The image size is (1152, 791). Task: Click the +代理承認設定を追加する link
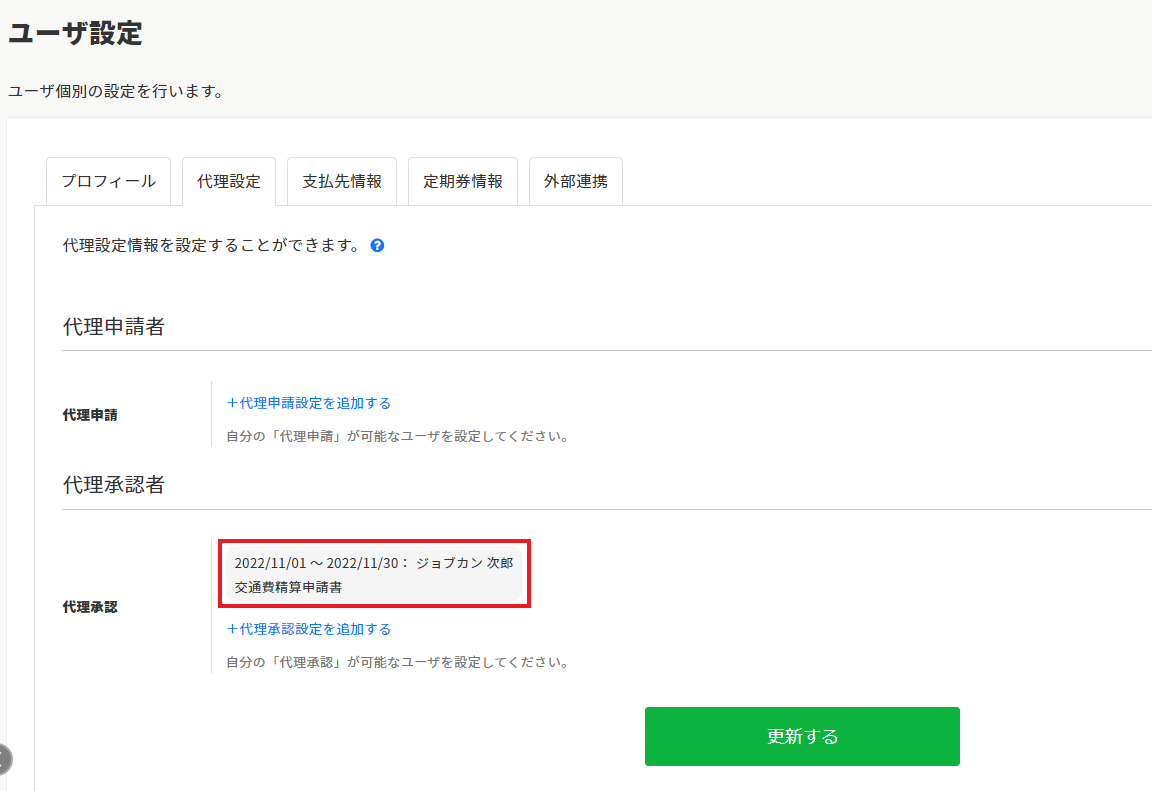point(309,629)
